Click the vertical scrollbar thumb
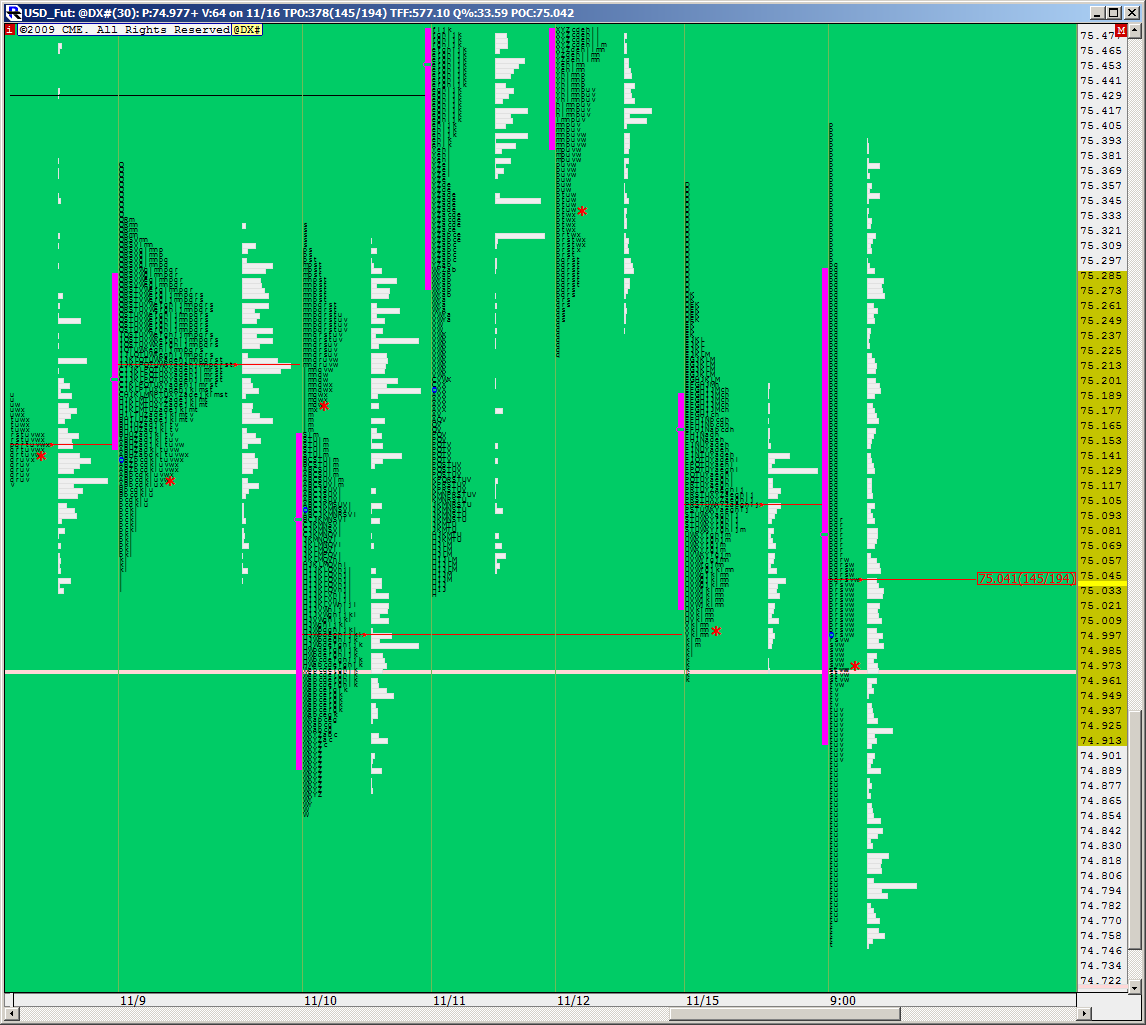 1135,830
